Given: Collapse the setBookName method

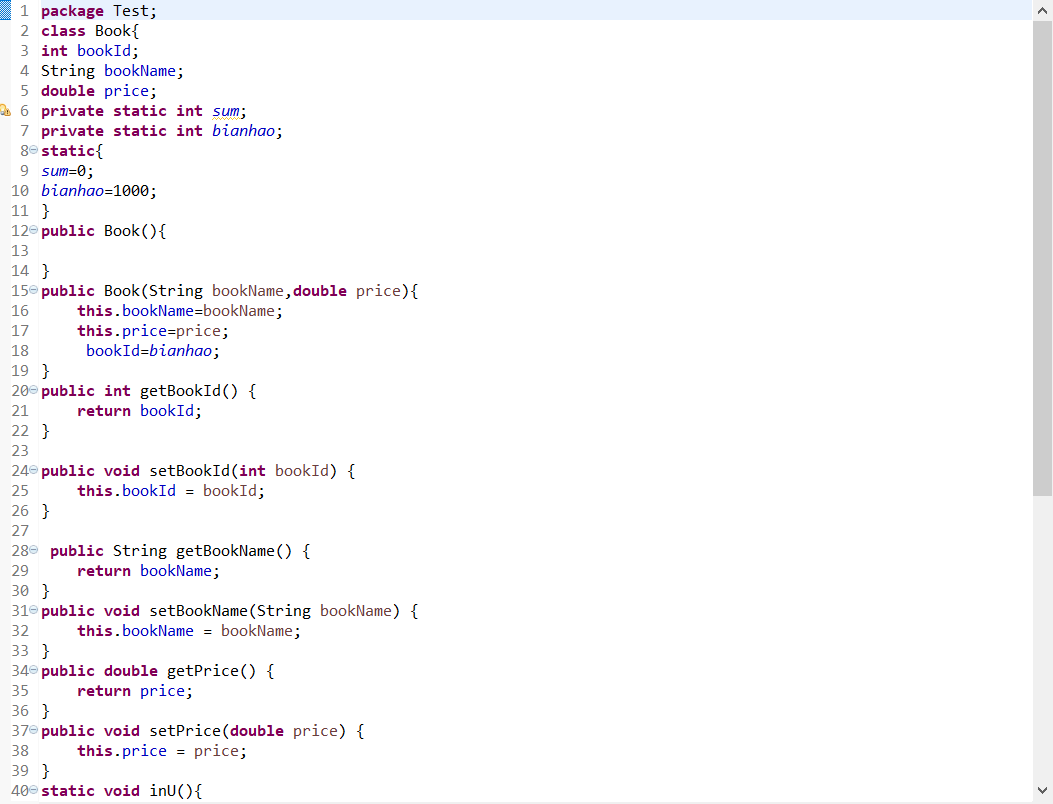Looking at the screenshot, I should (x=34, y=611).
